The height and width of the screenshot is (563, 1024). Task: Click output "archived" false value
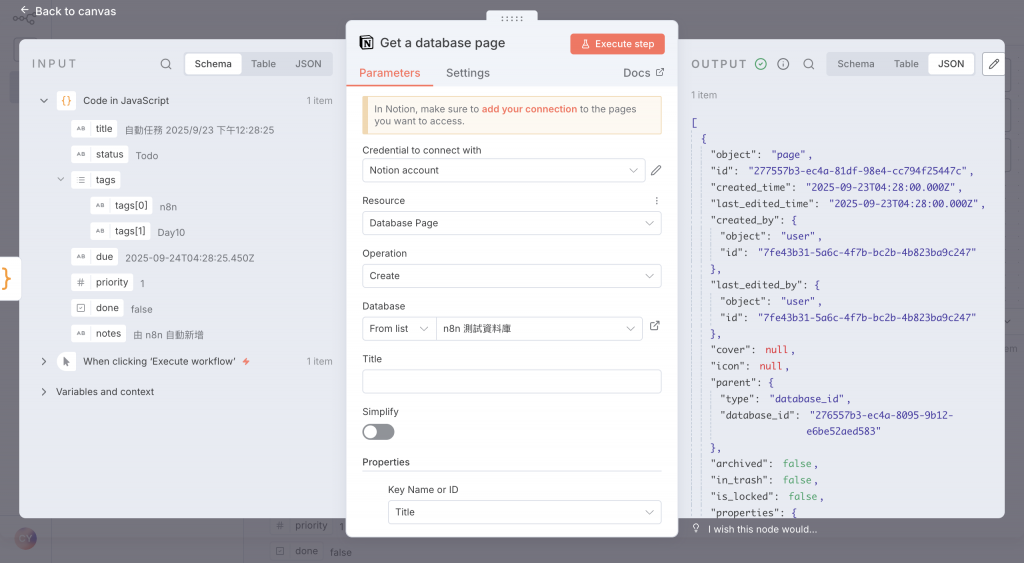(x=797, y=464)
